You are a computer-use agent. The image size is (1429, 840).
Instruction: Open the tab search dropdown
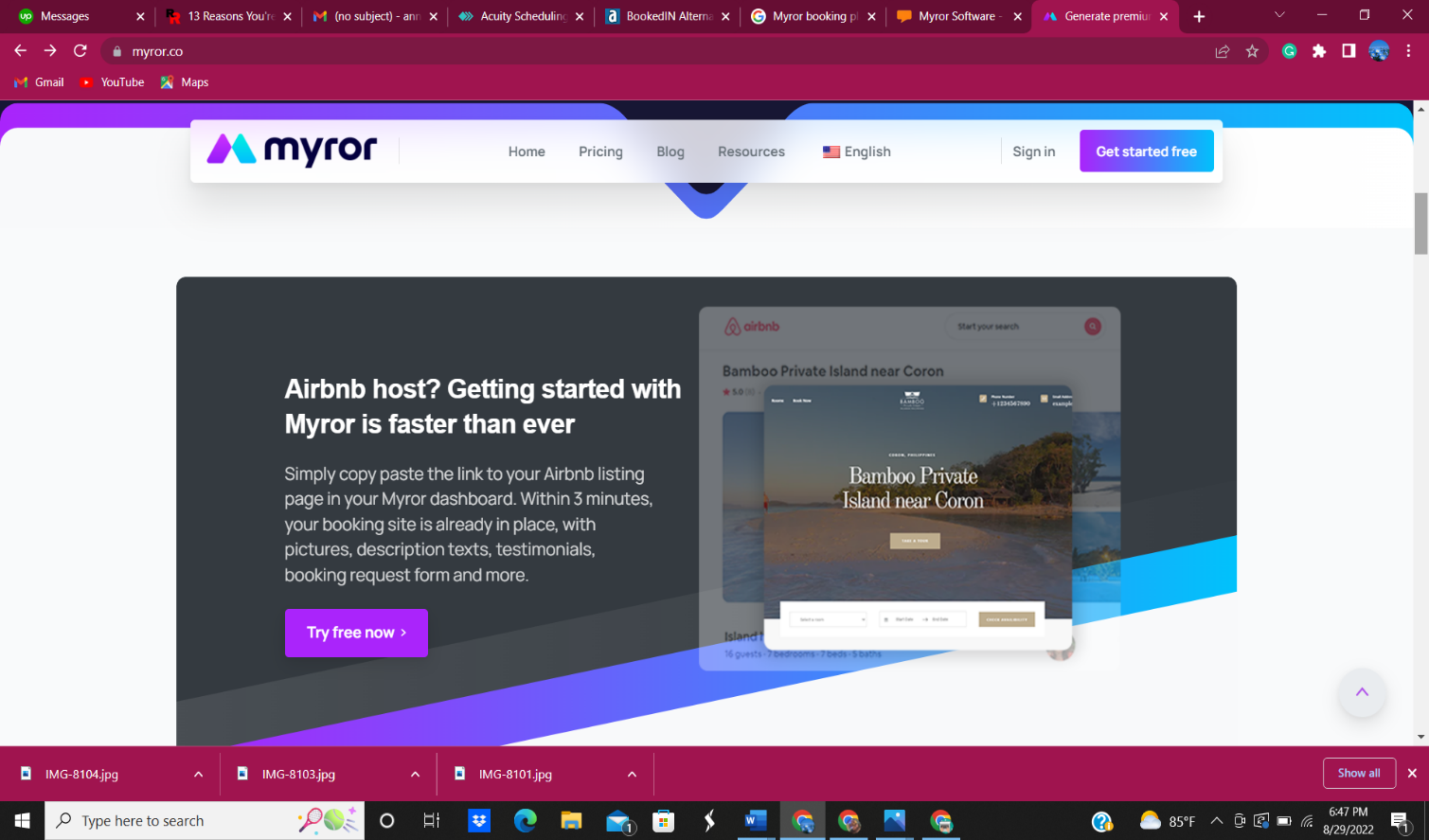pos(1279,15)
